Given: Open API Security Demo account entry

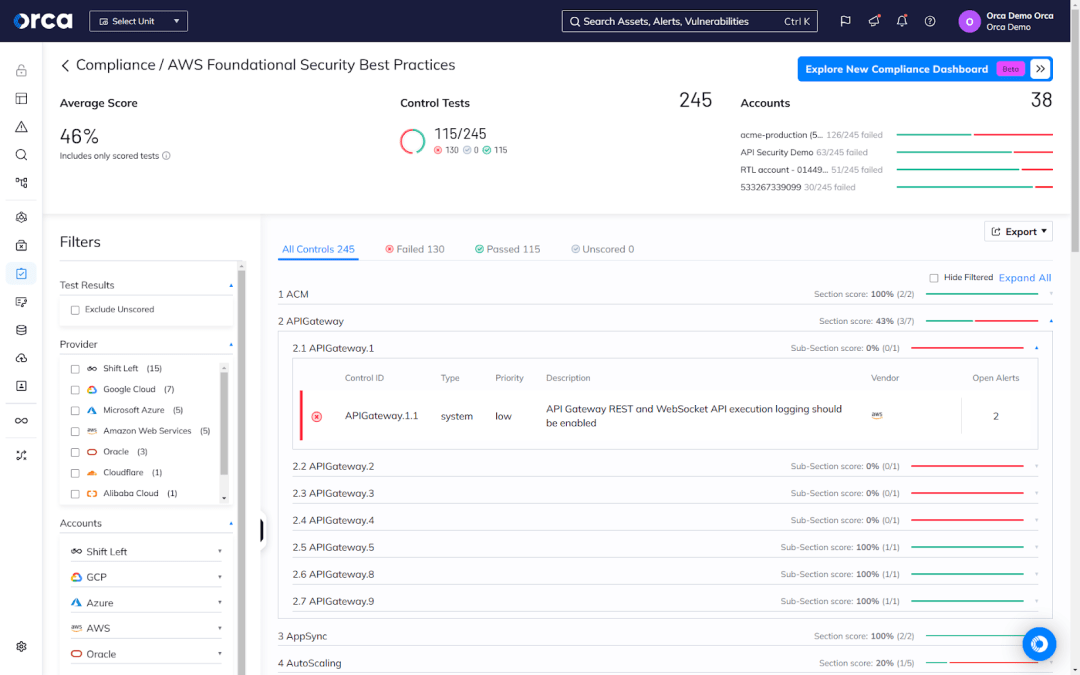Looking at the screenshot, I should [x=804, y=152].
